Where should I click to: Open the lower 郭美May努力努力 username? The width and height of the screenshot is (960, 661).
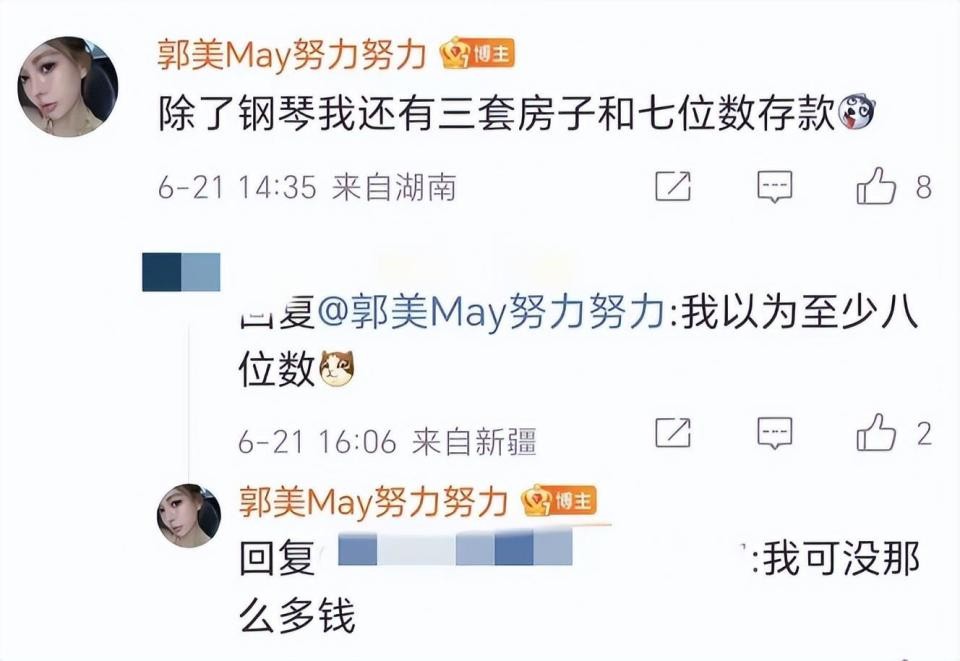(x=373, y=502)
